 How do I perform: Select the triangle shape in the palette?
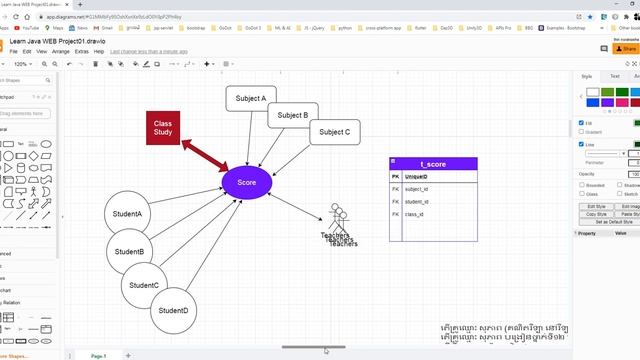pos(8,168)
